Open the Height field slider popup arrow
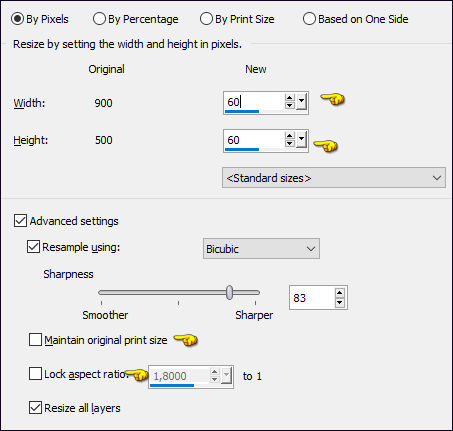Image resolution: width=453 pixels, height=431 pixels. click(301, 140)
